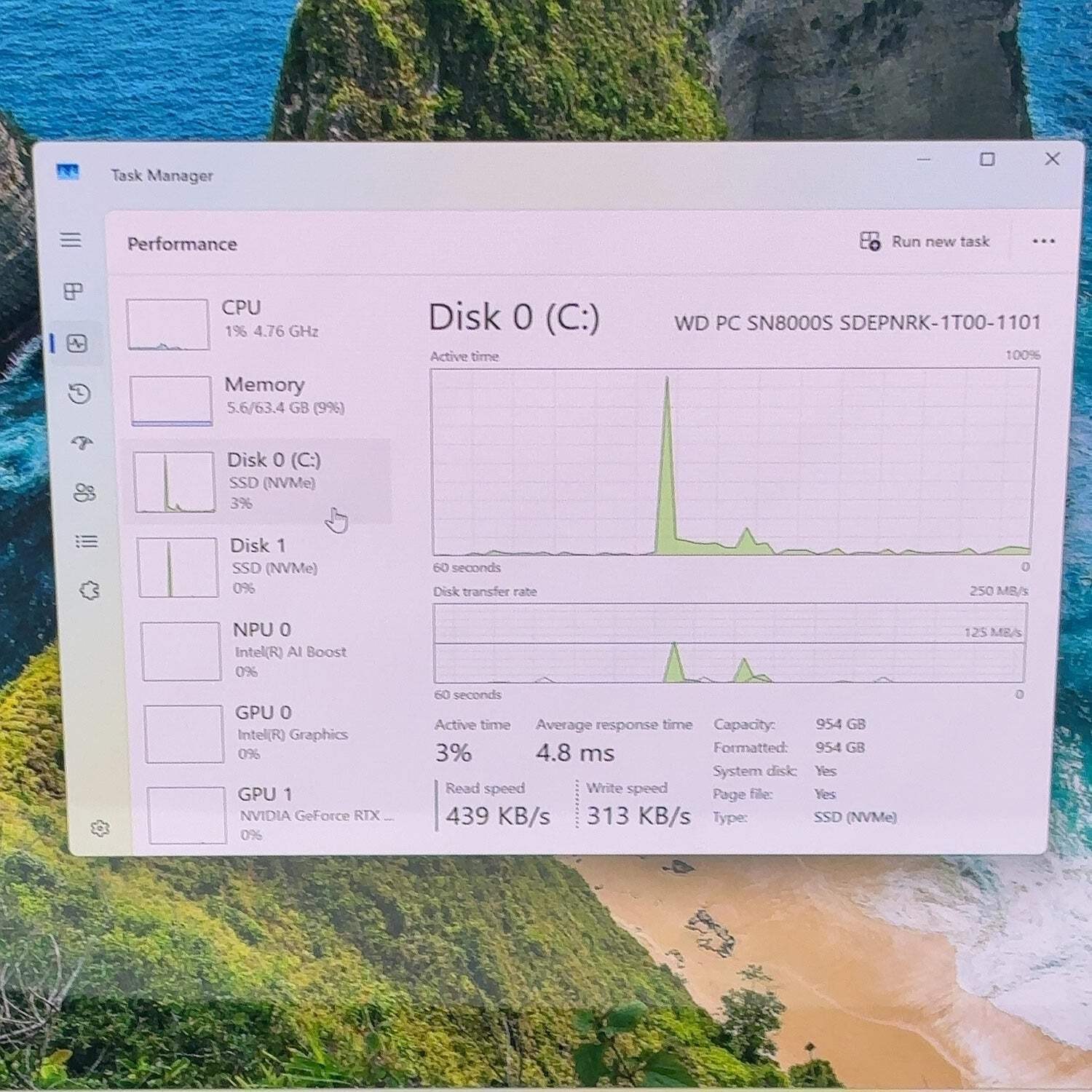The width and height of the screenshot is (1092, 1092).
Task: Click the Capacity 954 GB value
Action: (840, 724)
